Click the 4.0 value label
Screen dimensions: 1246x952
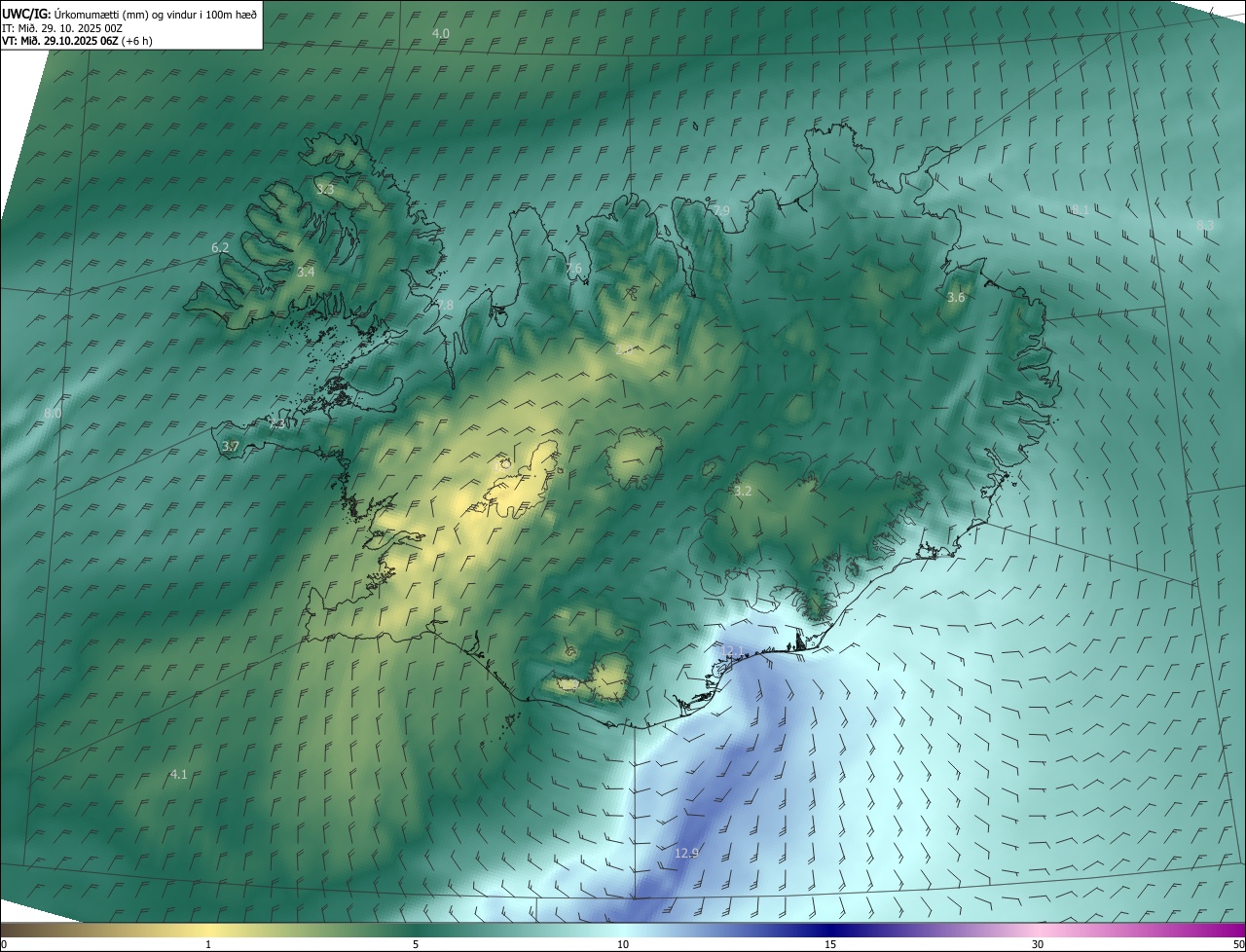point(441,33)
